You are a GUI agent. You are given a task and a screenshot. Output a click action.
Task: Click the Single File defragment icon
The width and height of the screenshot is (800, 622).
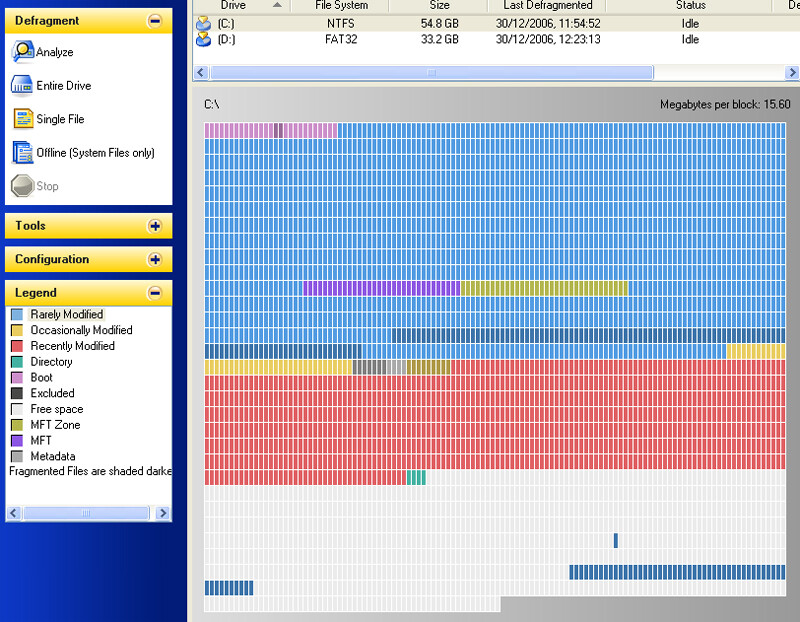point(22,119)
